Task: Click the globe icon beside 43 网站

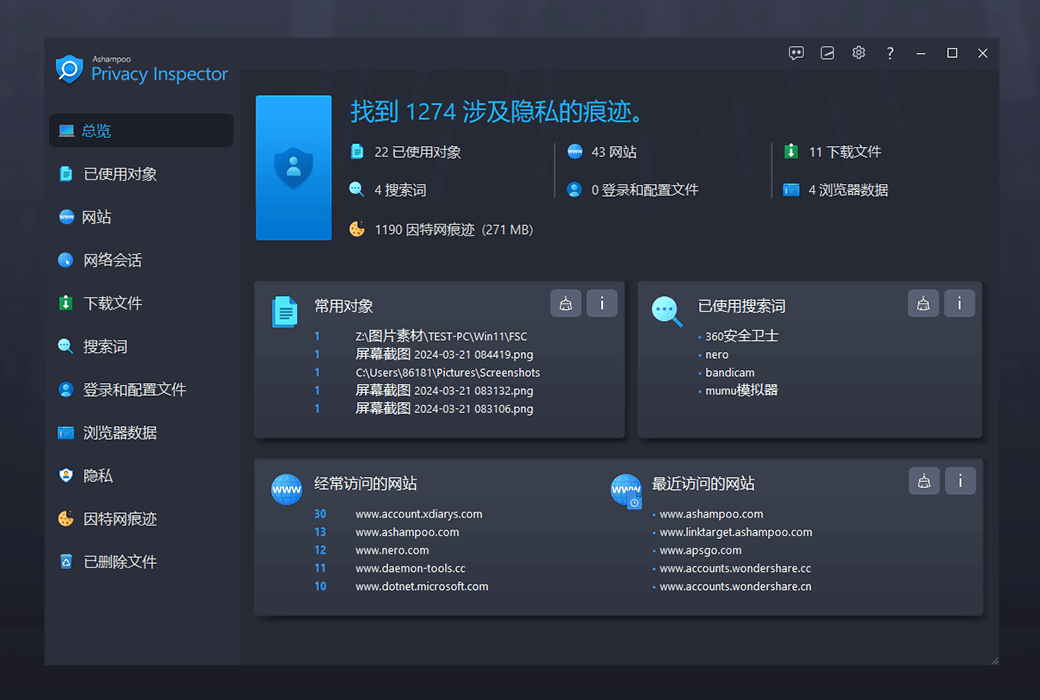Action: 575,152
